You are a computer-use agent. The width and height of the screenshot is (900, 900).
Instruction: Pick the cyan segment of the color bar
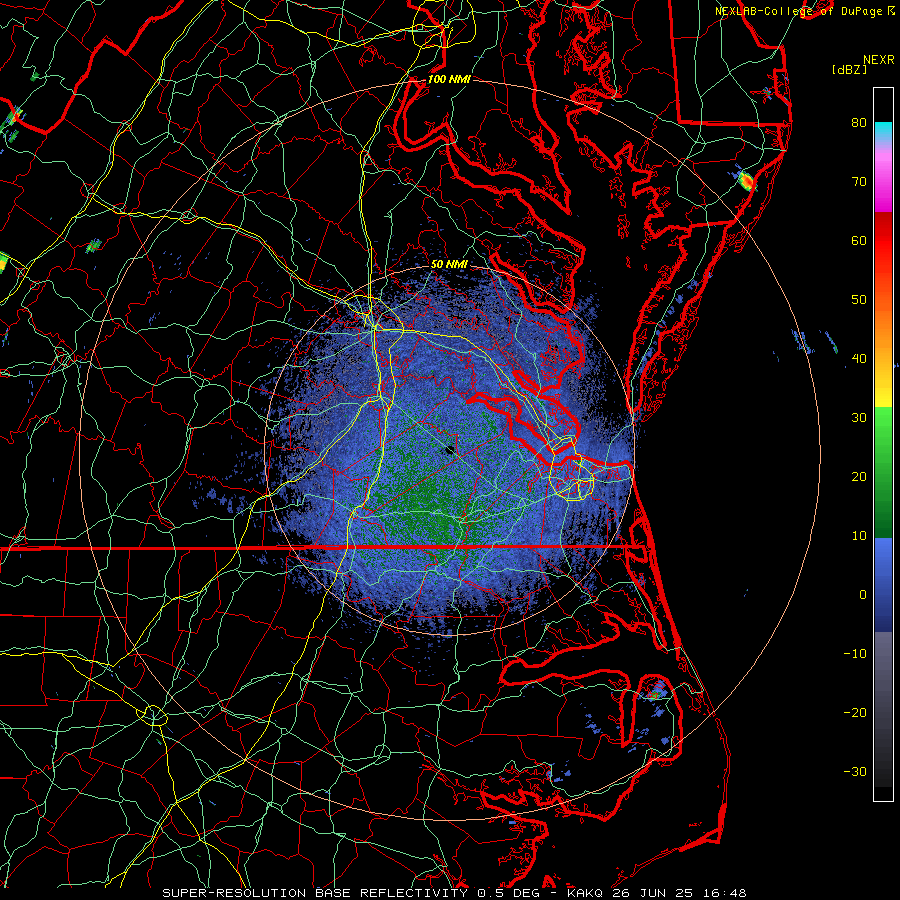(883, 132)
